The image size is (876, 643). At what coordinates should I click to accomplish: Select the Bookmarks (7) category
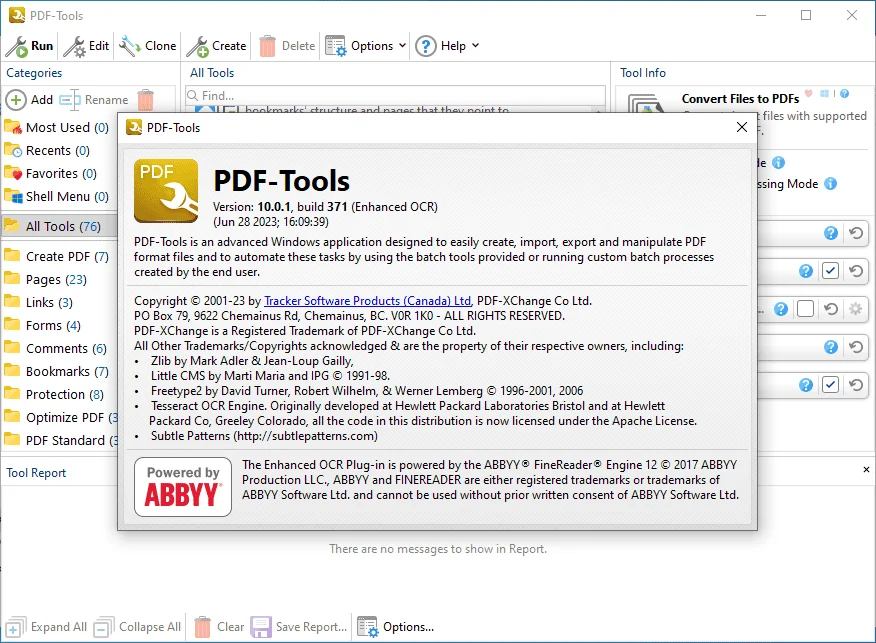(x=57, y=371)
